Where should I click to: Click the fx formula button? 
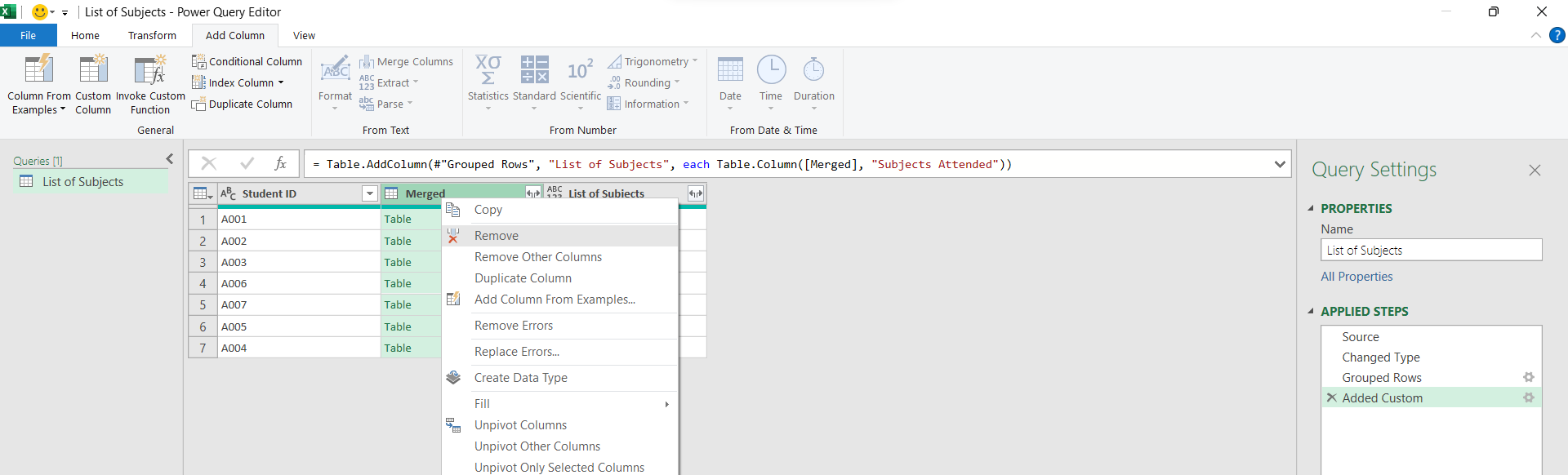pos(280,163)
